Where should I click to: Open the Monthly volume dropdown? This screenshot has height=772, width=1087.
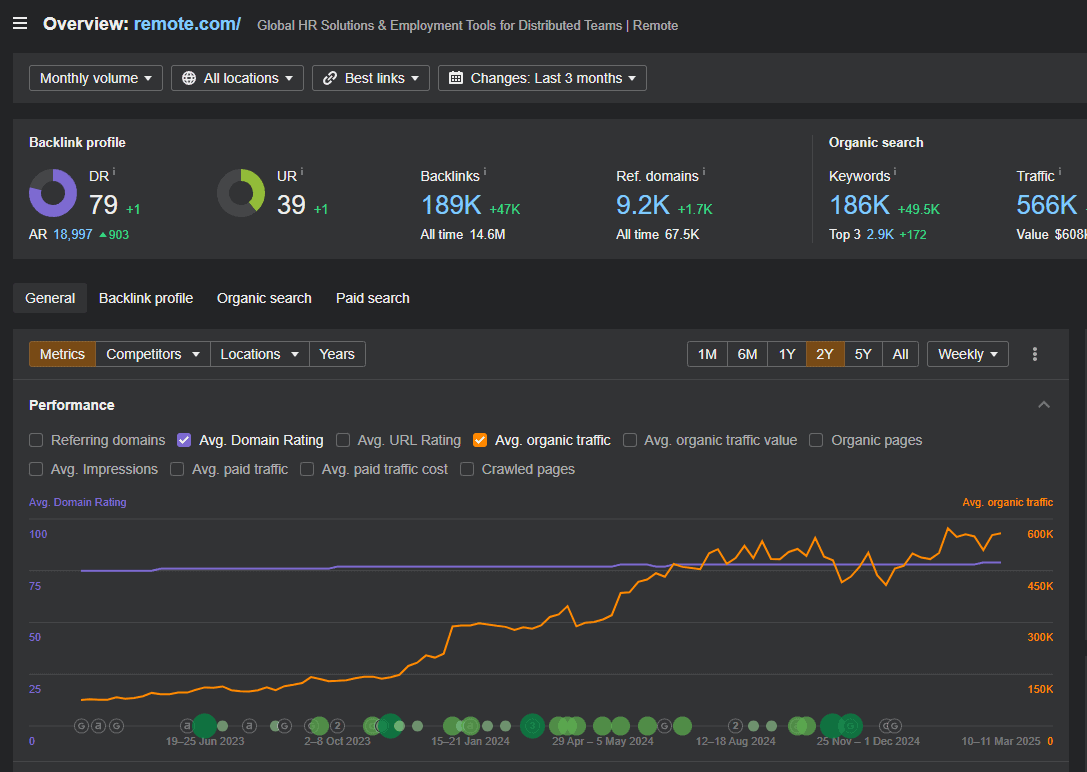pyautogui.click(x=96, y=78)
